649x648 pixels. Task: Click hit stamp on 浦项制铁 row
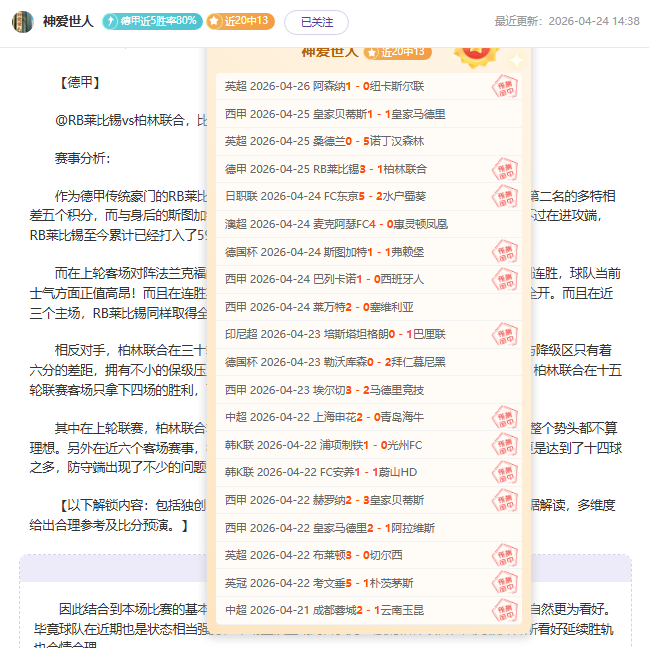(505, 445)
